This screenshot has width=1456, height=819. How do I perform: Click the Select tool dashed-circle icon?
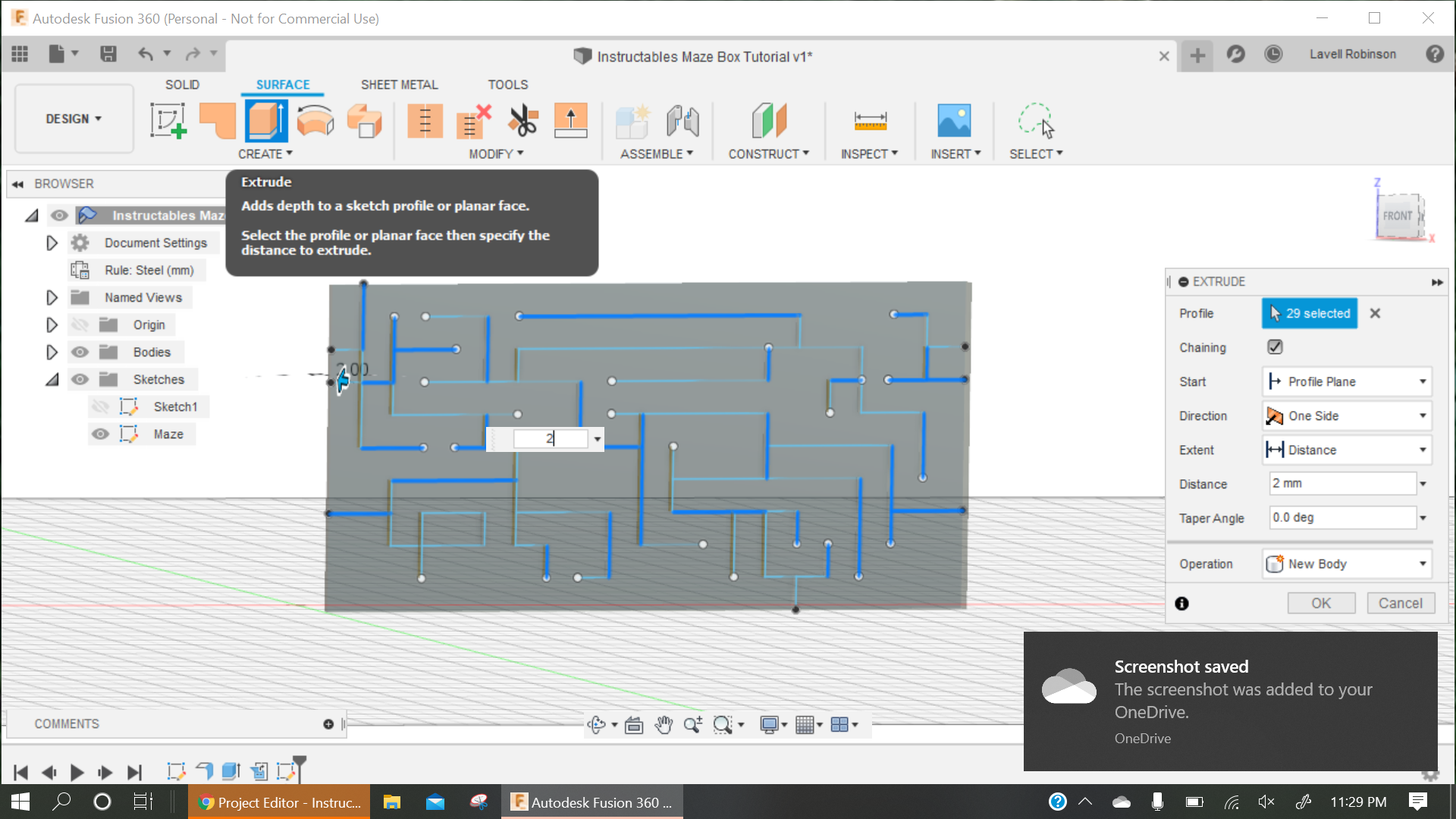tap(1035, 121)
